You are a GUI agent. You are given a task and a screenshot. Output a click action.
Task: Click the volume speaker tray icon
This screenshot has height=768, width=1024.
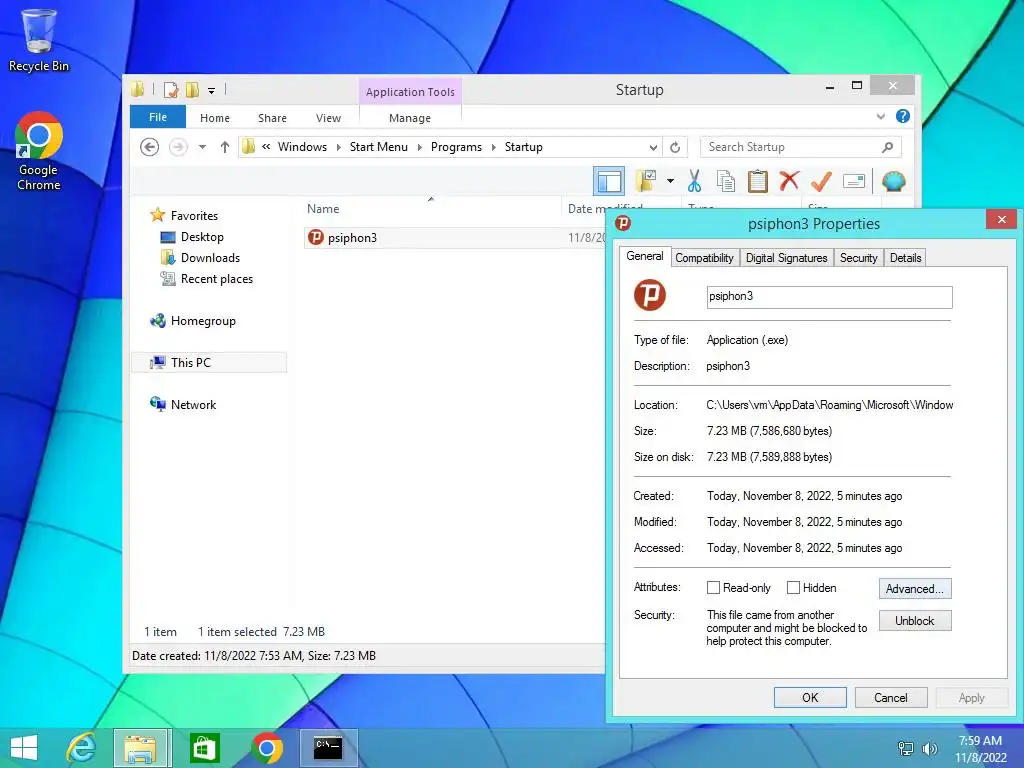(929, 749)
